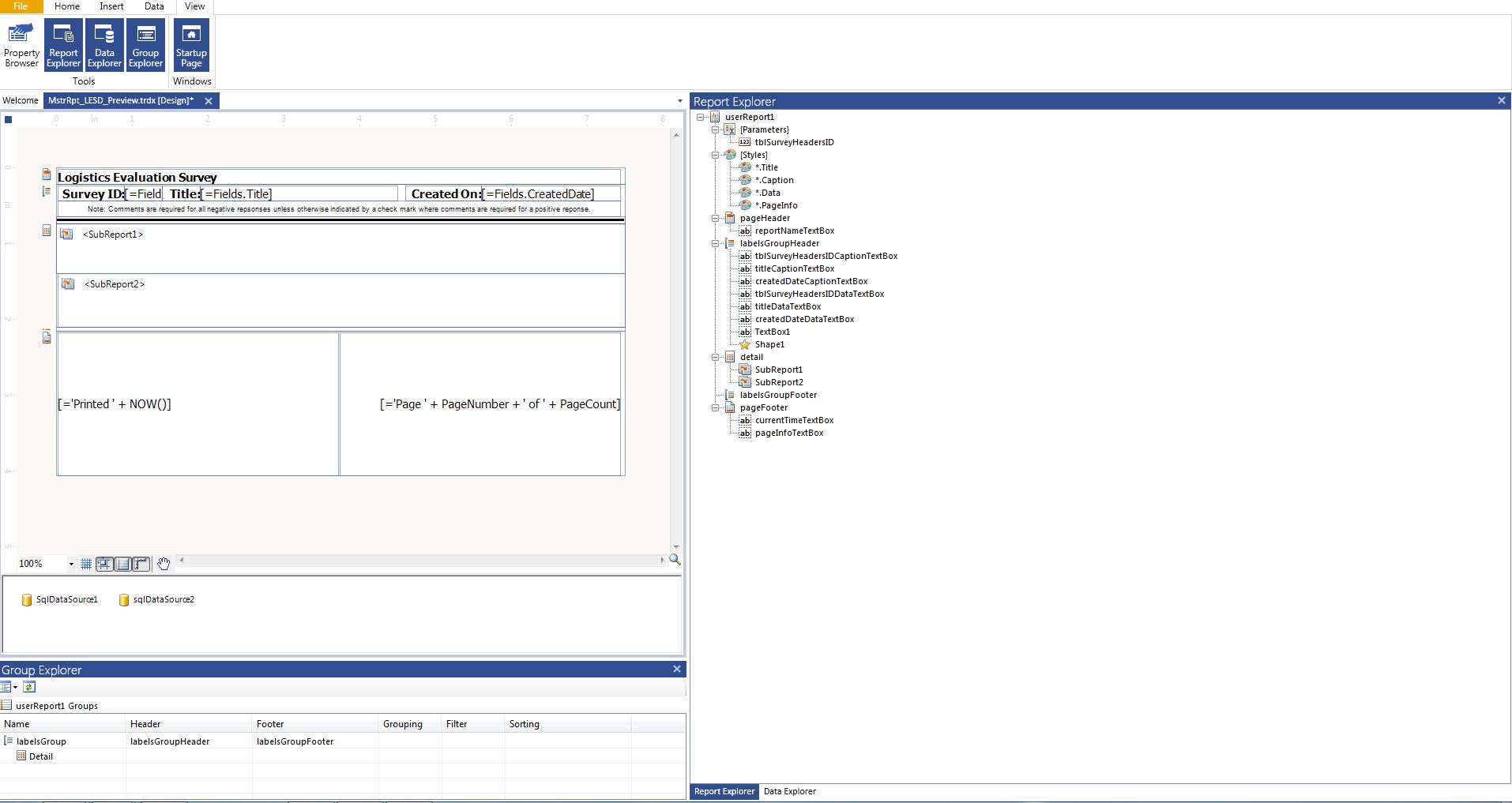Viewport: 1512px width, 803px height.
Task: Toggle the Group Explorer ribbon button
Action: coord(145,45)
